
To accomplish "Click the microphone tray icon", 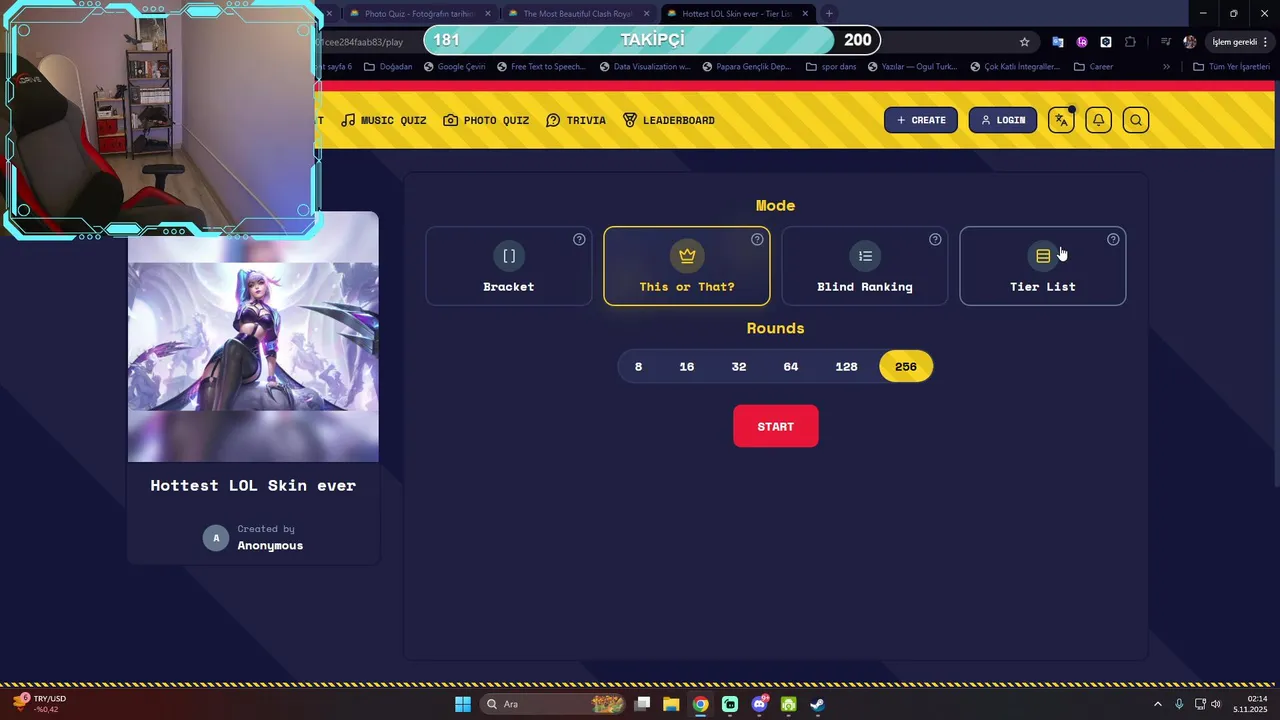I will [1179, 704].
